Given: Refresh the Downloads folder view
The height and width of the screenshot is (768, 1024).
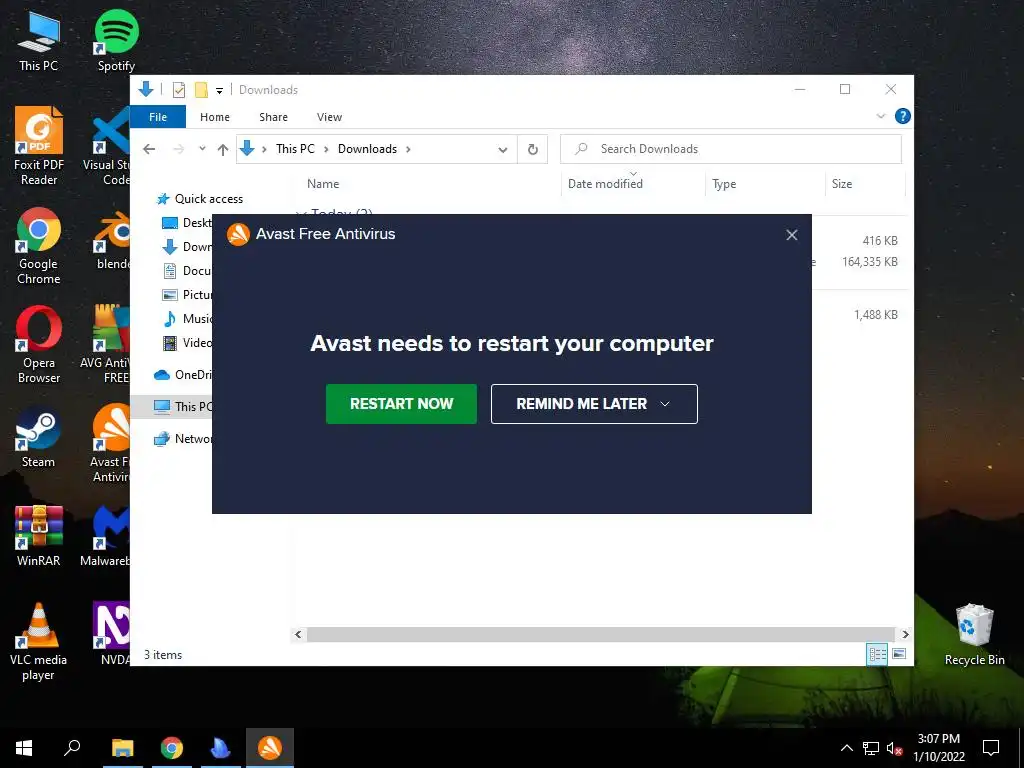Looking at the screenshot, I should pos(533,150).
